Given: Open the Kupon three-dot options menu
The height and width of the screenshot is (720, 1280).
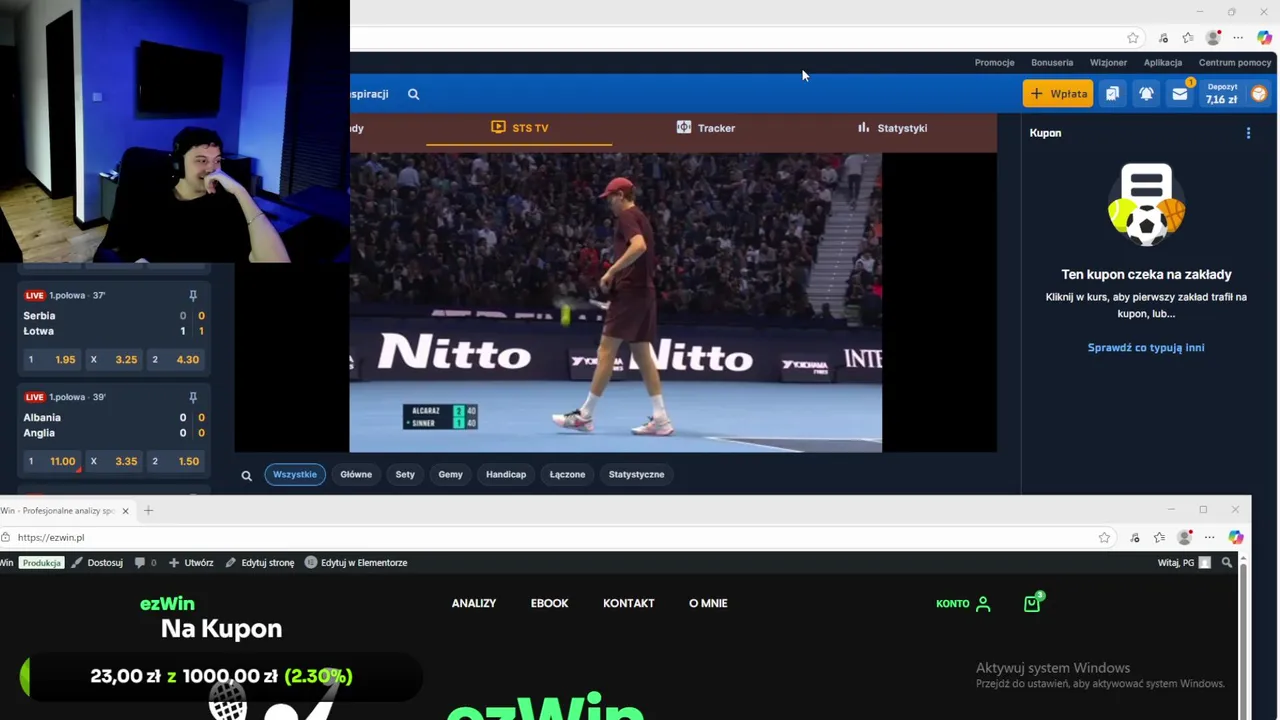Looking at the screenshot, I should click(1248, 133).
